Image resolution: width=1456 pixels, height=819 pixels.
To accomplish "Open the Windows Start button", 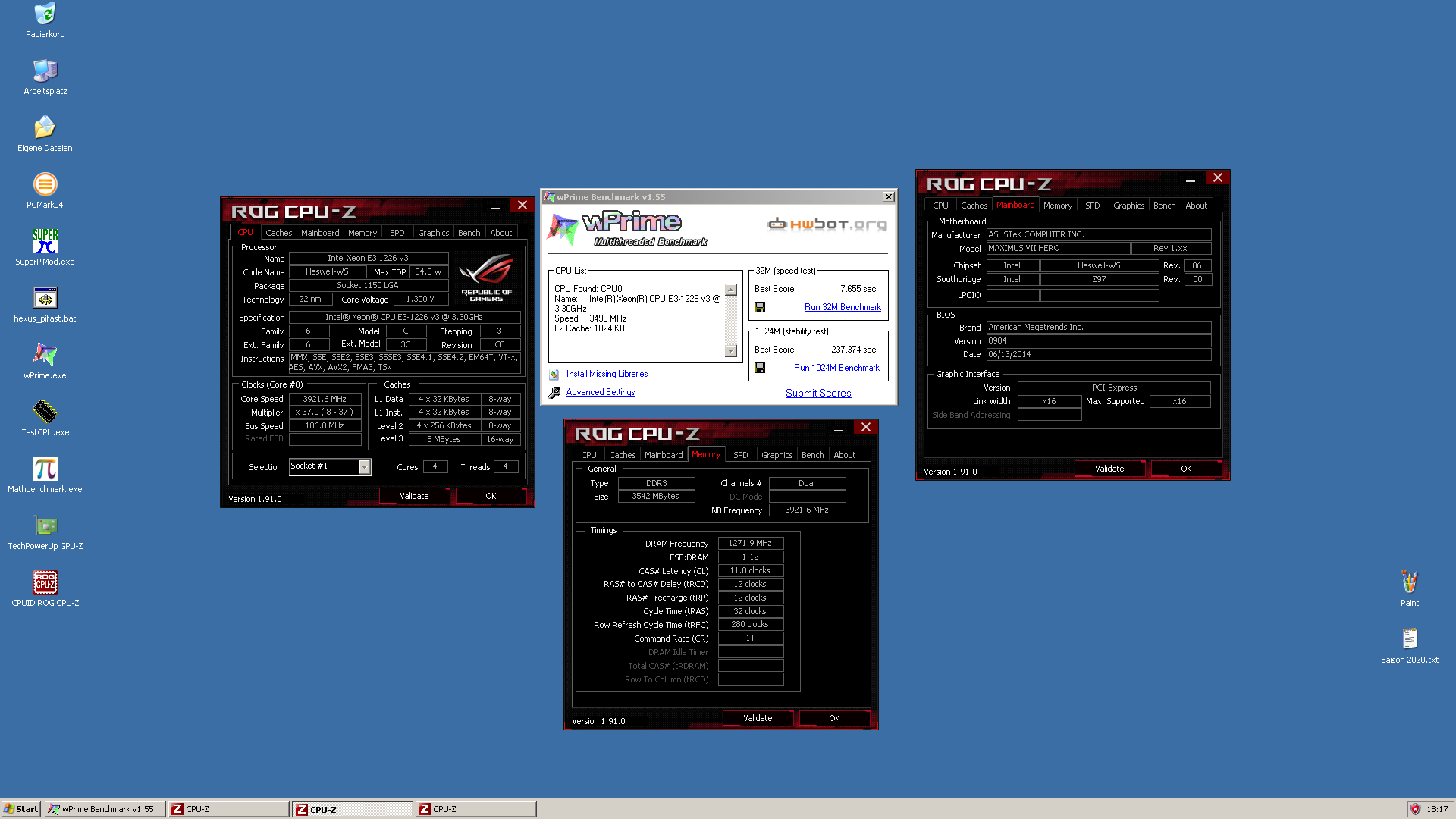I will [21, 809].
